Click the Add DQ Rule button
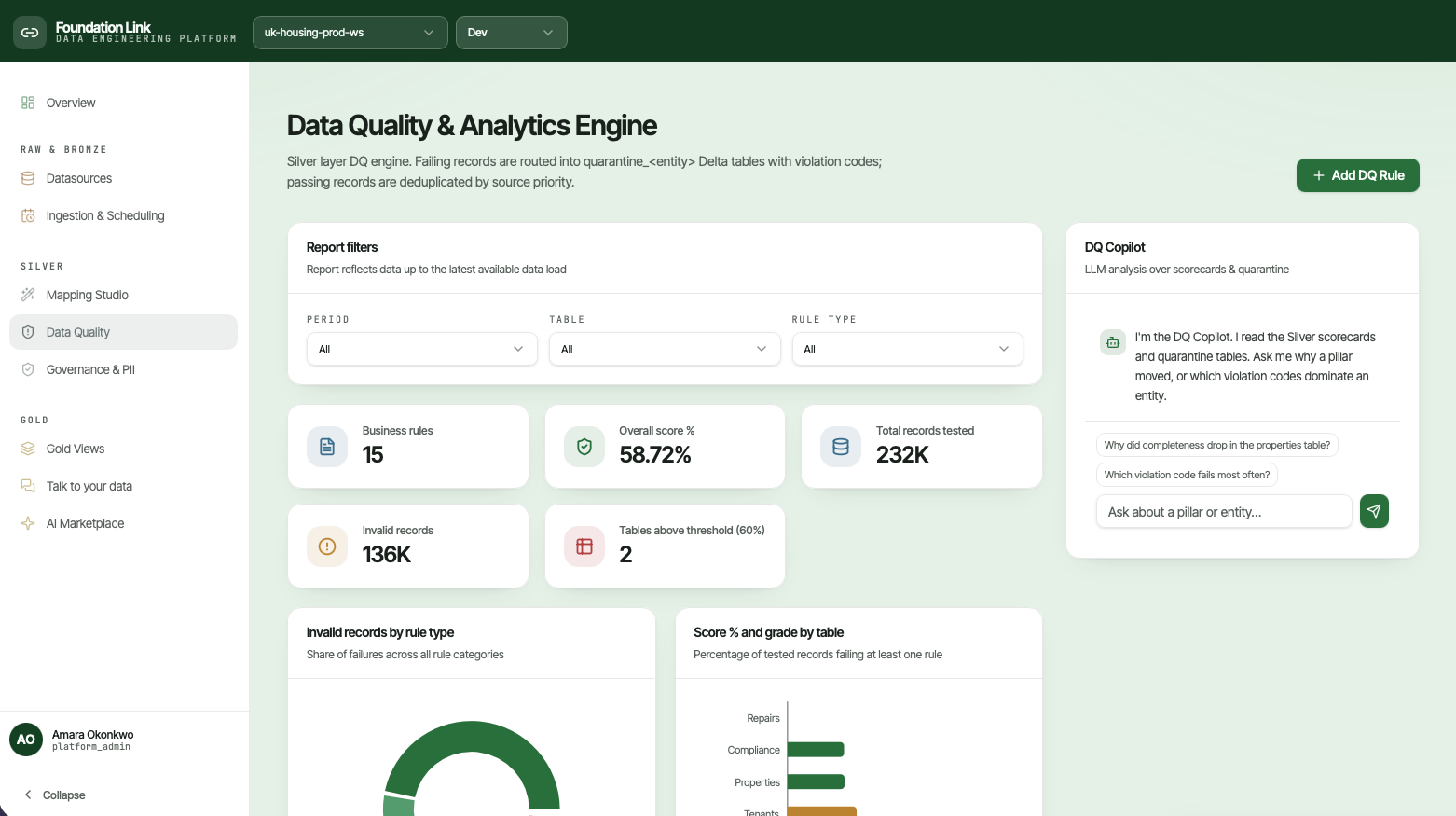 (1357, 175)
